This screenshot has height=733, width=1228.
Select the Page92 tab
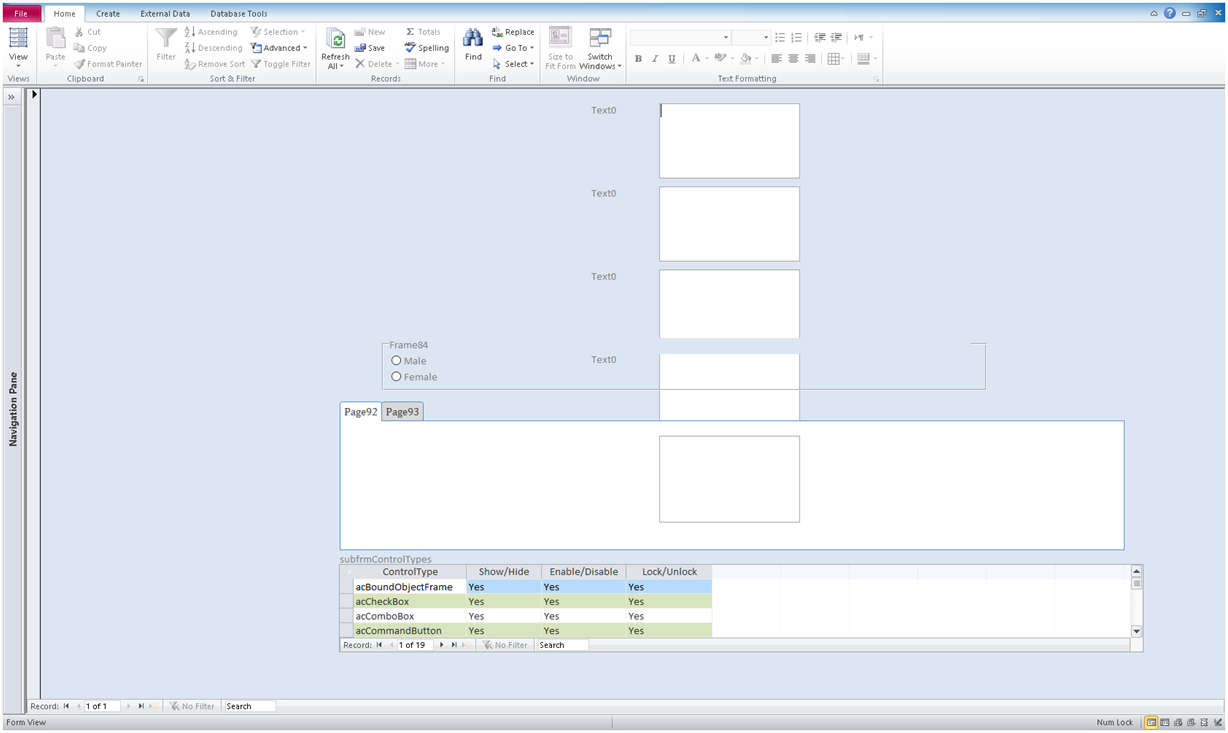[361, 412]
